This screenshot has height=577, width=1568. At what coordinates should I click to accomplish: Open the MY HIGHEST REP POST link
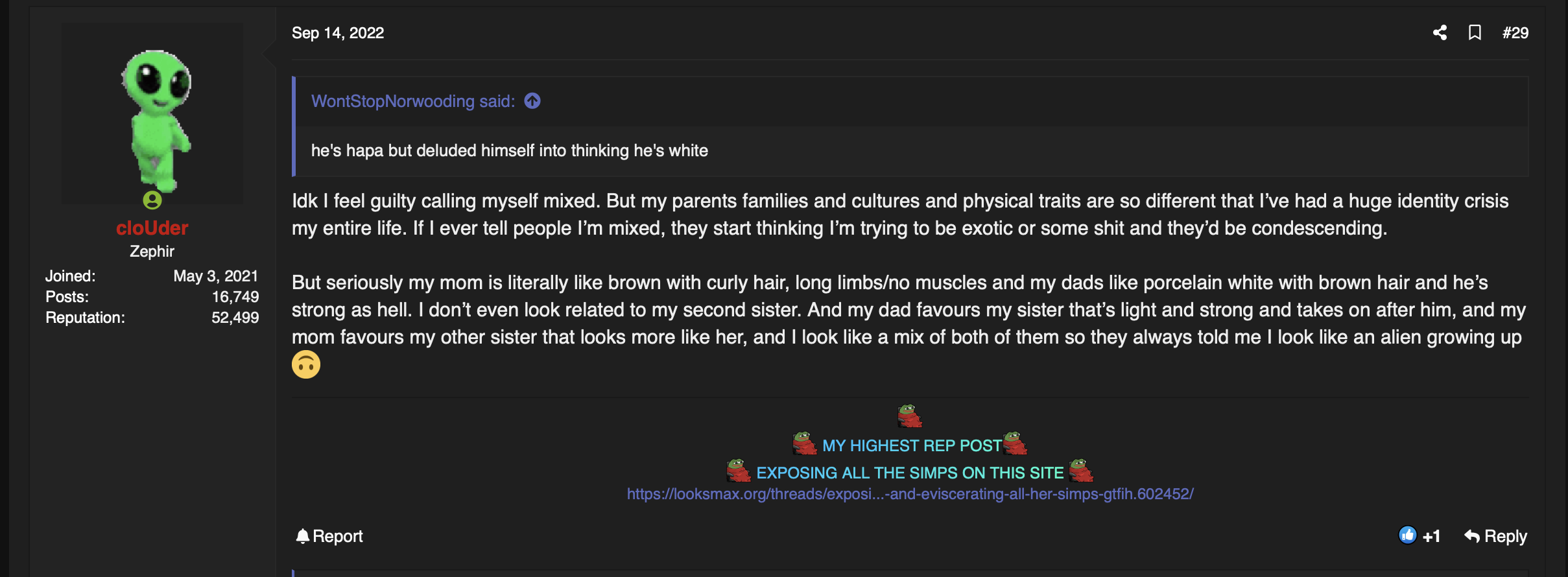pyautogui.click(x=912, y=445)
